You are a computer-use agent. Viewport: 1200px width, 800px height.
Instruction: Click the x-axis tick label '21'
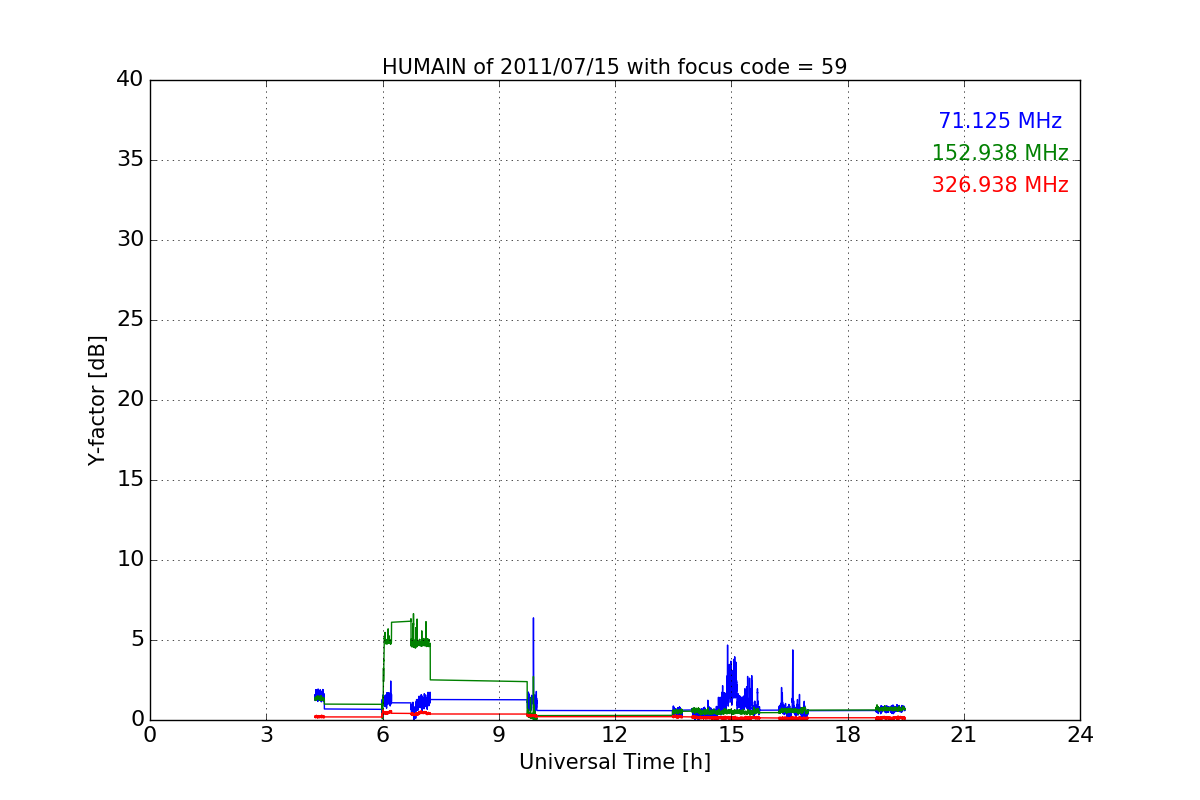(x=964, y=735)
